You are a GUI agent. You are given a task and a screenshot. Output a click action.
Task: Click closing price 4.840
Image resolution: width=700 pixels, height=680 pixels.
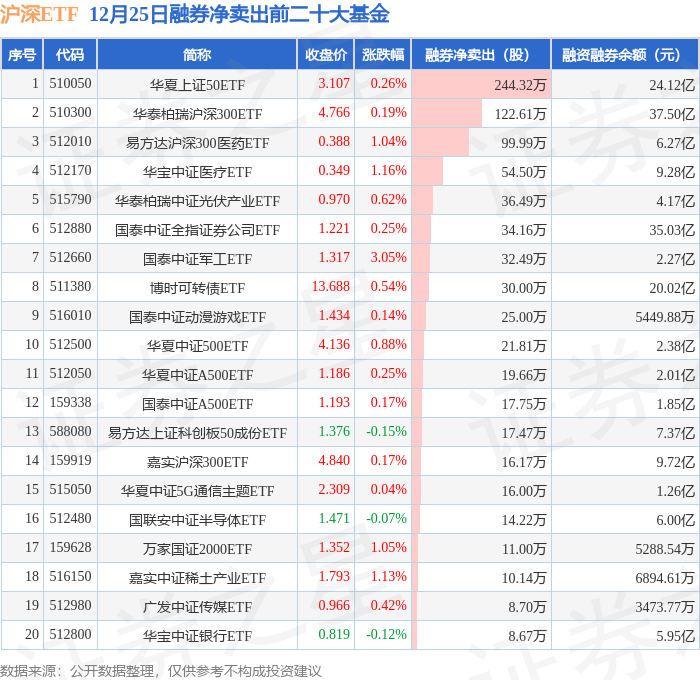click(334, 460)
